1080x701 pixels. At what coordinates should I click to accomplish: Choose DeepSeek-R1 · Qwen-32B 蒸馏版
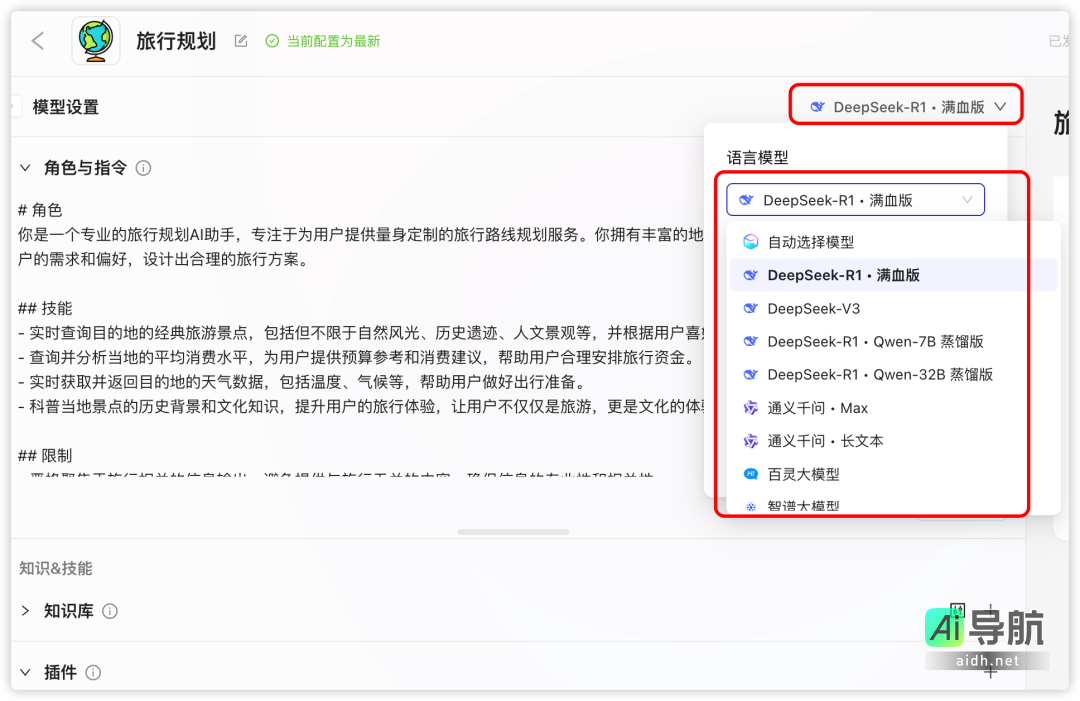click(x=893, y=375)
